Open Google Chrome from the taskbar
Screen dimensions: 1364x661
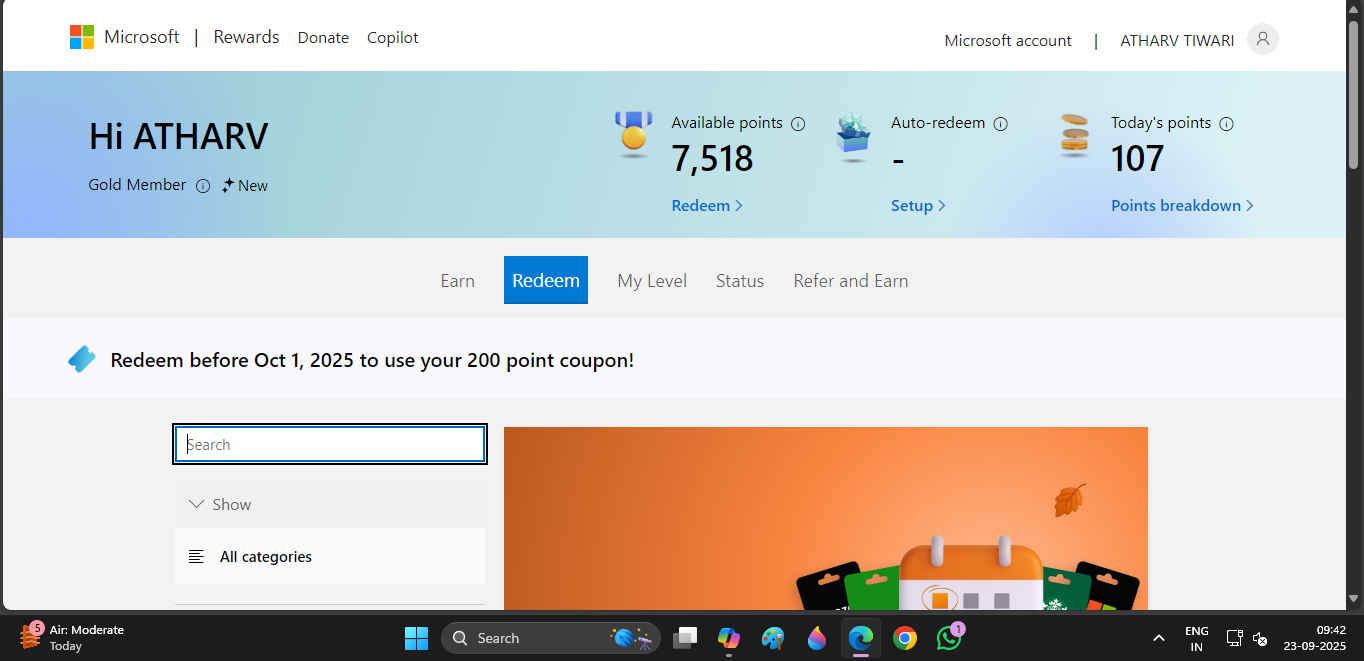tap(905, 638)
